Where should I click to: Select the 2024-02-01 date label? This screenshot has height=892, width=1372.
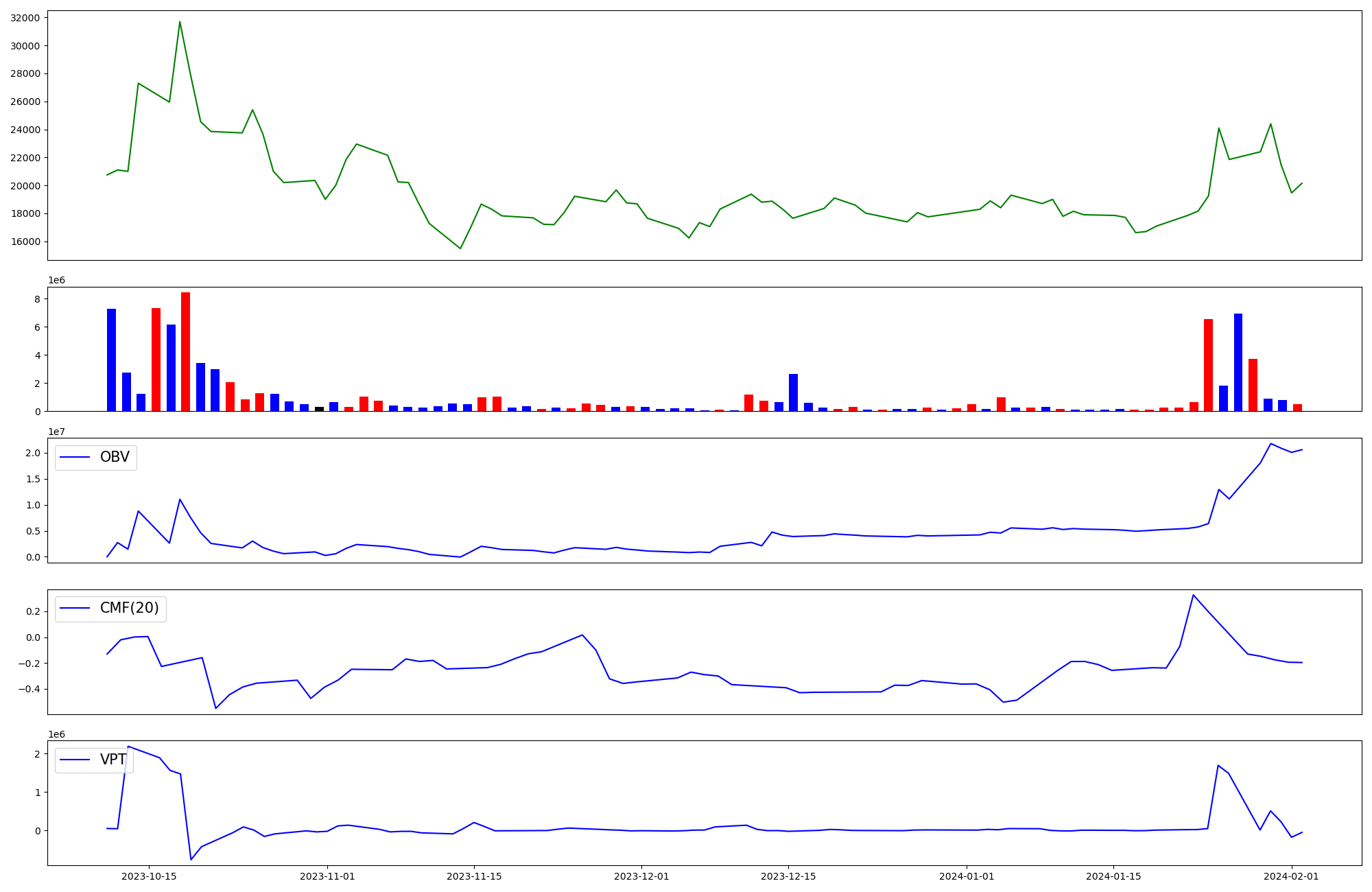1292,876
